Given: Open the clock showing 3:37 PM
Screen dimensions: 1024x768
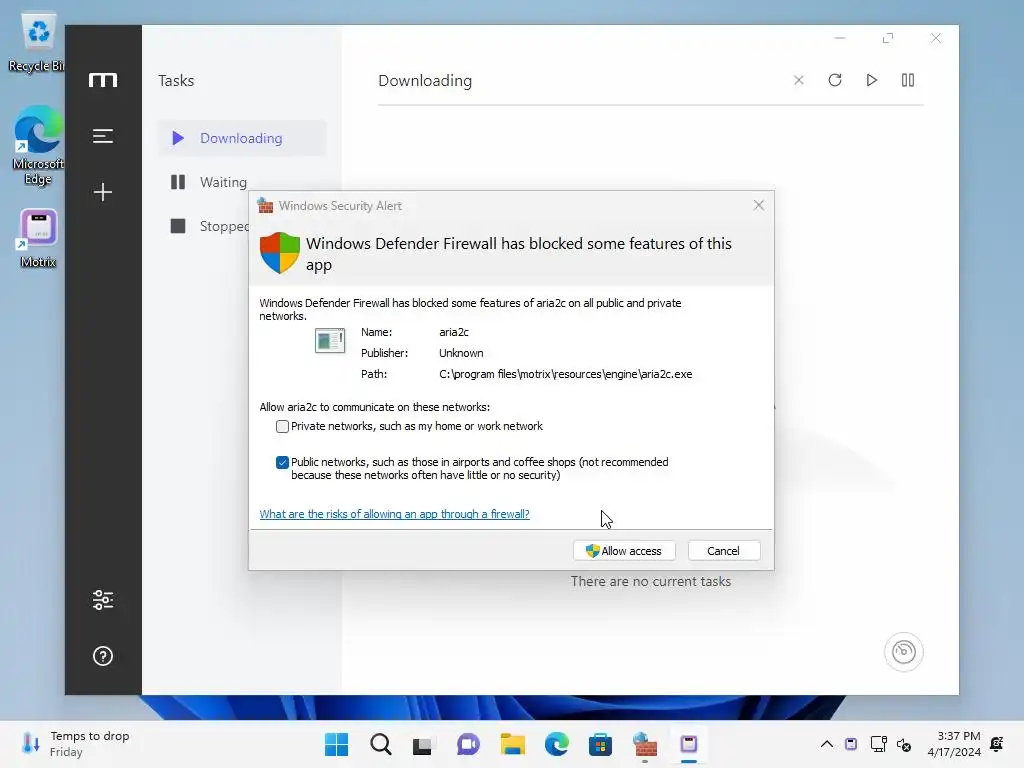Looking at the screenshot, I should coord(954,744).
